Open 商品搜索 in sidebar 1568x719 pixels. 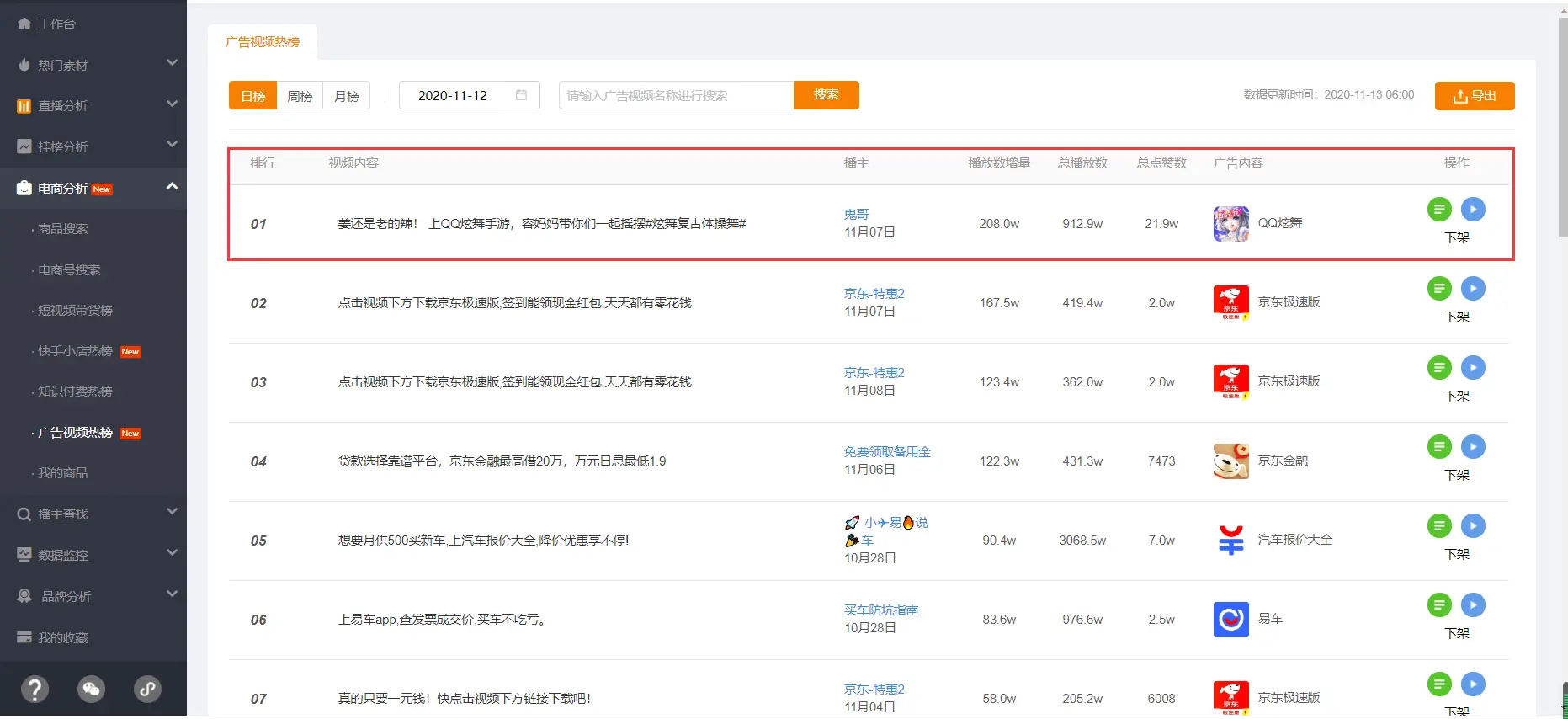63,229
